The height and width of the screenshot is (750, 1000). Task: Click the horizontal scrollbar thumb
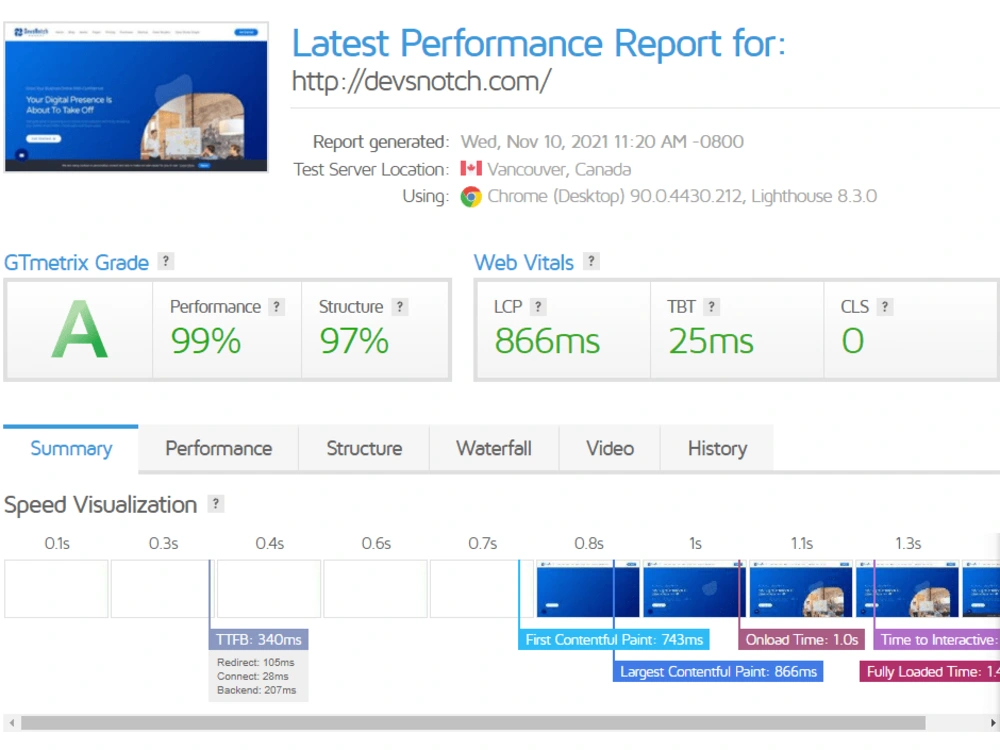[x=473, y=723]
